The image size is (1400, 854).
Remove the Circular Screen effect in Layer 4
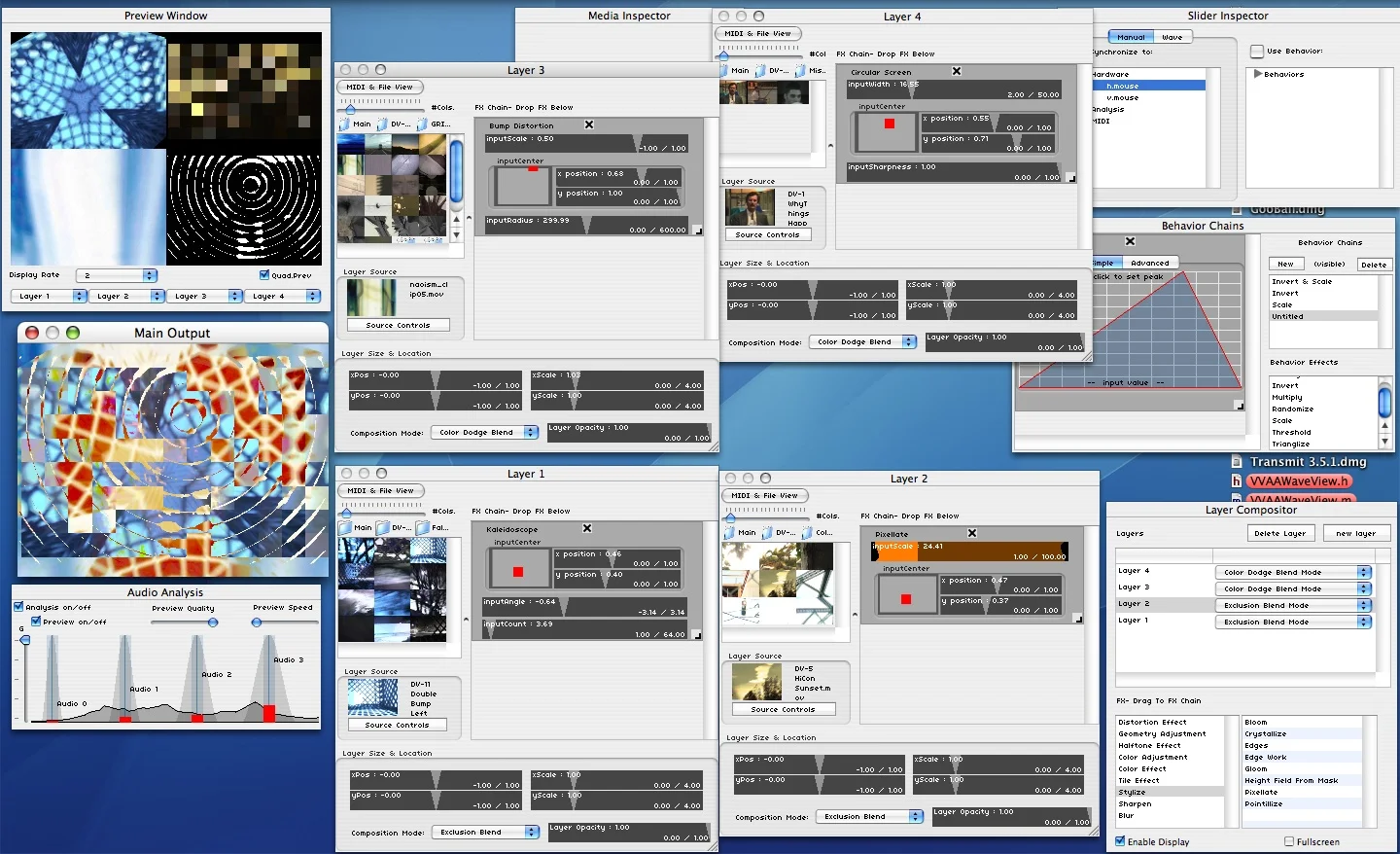(x=956, y=71)
